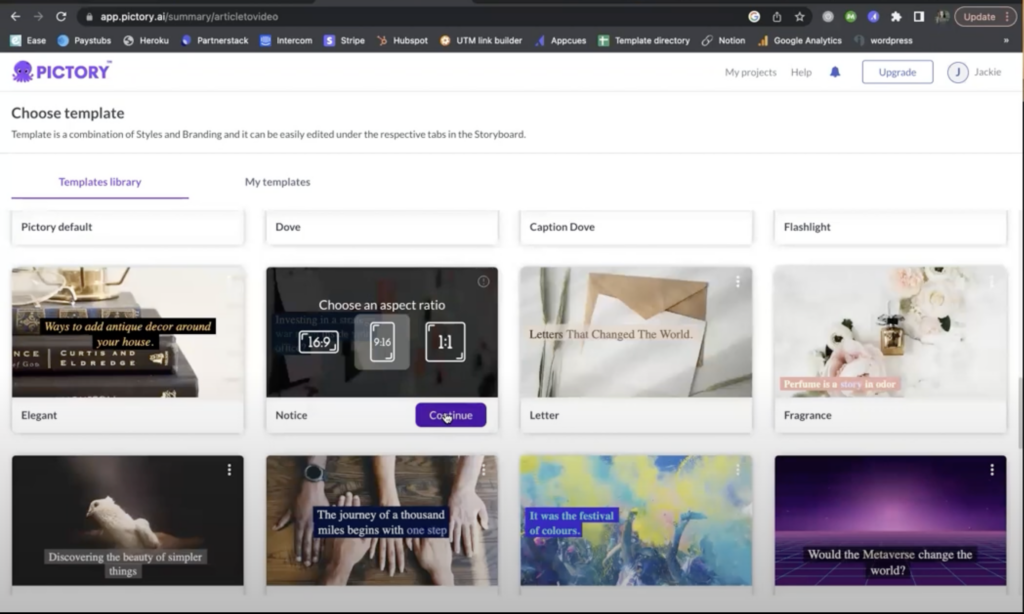The height and width of the screenshot is (614, 1024).
Task: Choose the Letter template thumbnail
Action: pos(636,332)
